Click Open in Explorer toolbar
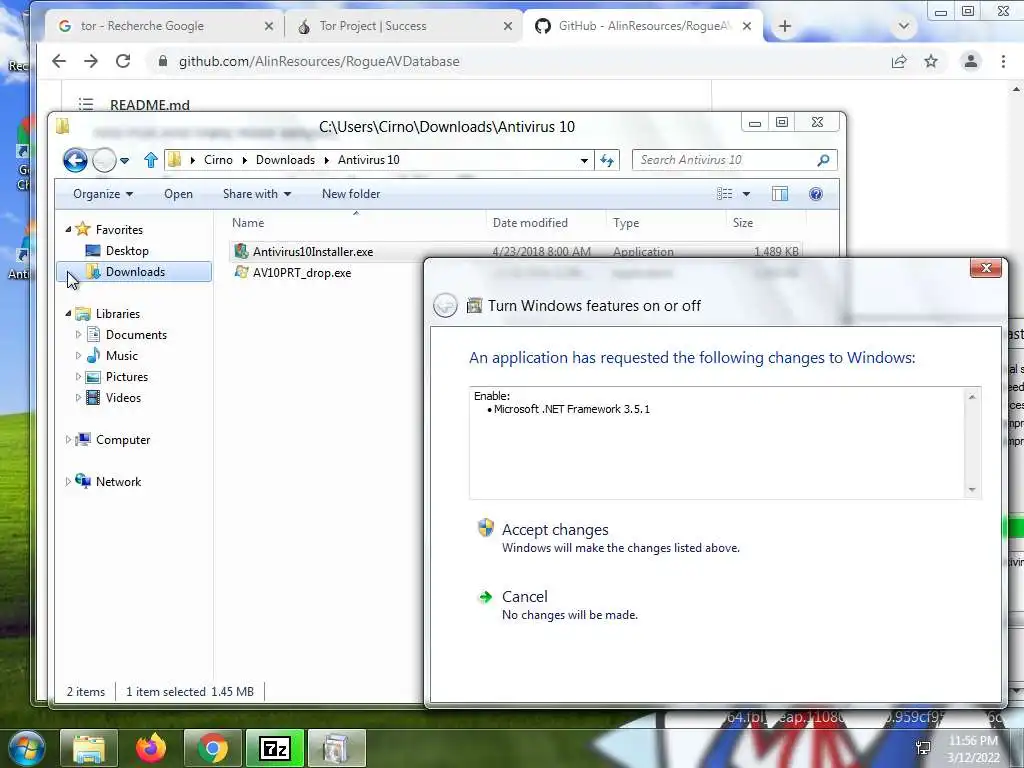Image resolution: width=1024 pixels, height=768 pixels. (x=178, y=194)
